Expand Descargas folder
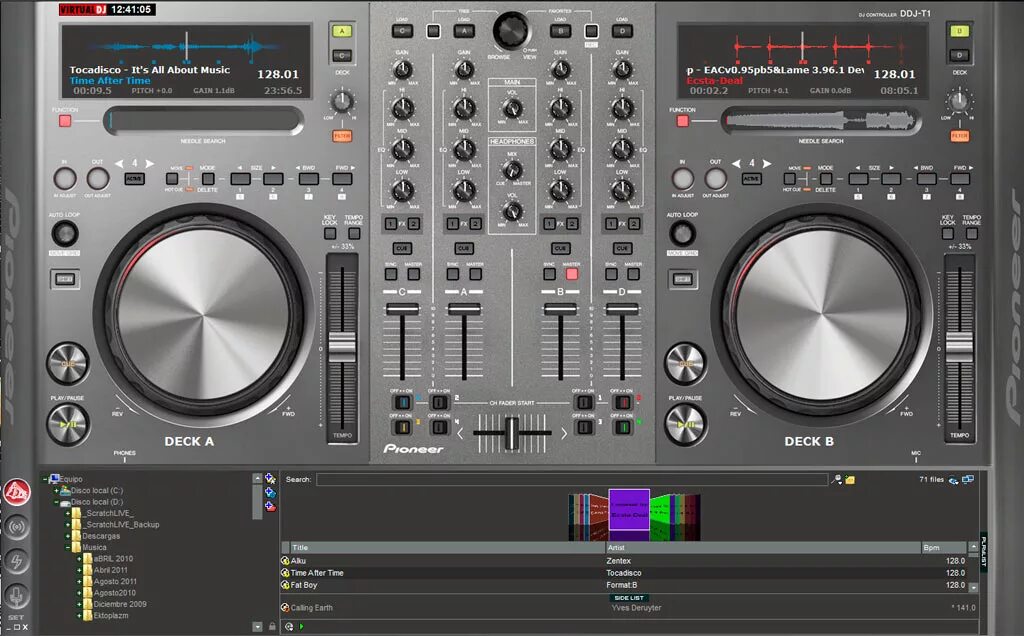The width and height of the screenshot is (1024, 636). click(68, 536)
